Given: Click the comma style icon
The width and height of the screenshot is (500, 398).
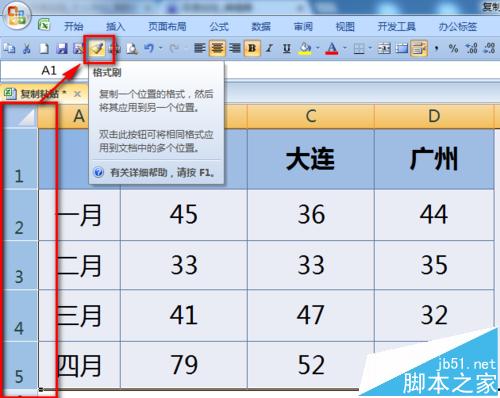Looking at the screenshot, I should pos(436,49).
